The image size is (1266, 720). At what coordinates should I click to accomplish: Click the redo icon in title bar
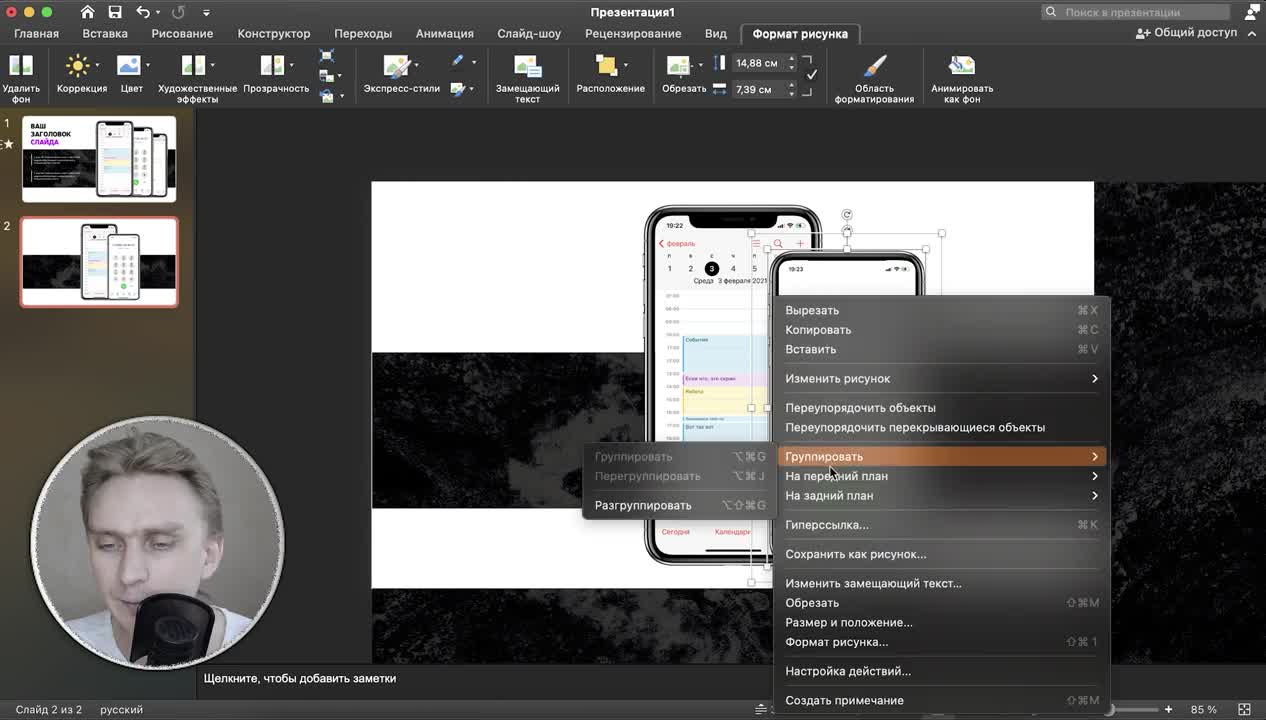coord(179,12)
